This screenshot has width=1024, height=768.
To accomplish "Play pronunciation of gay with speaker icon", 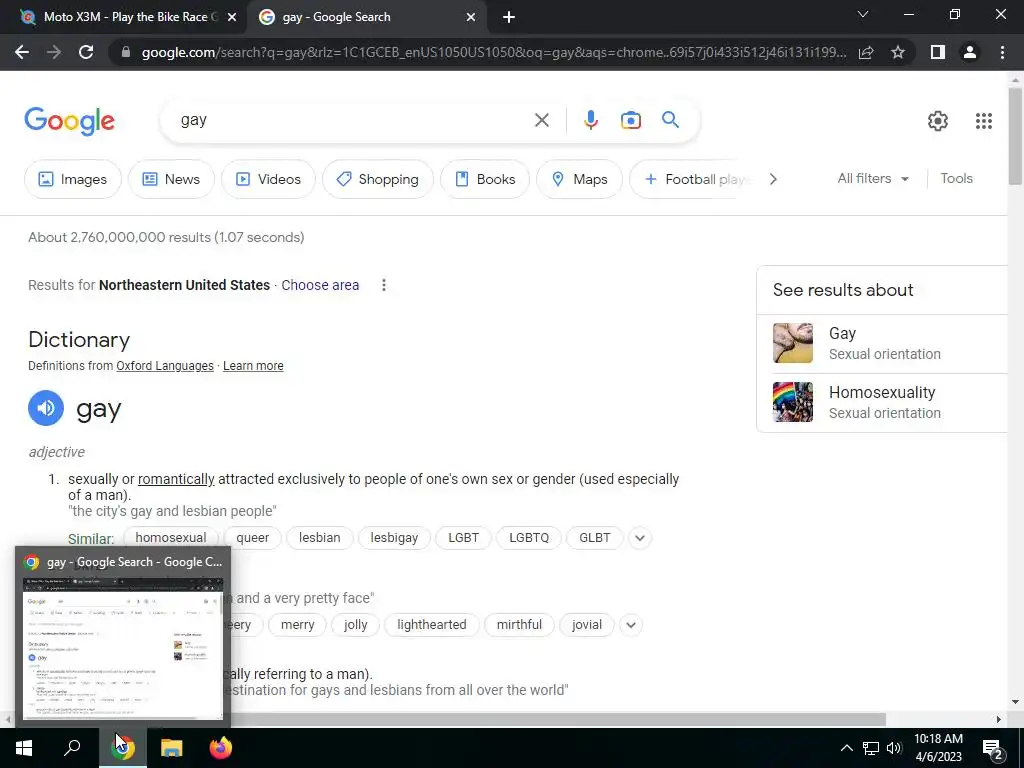I will [46, 408].
